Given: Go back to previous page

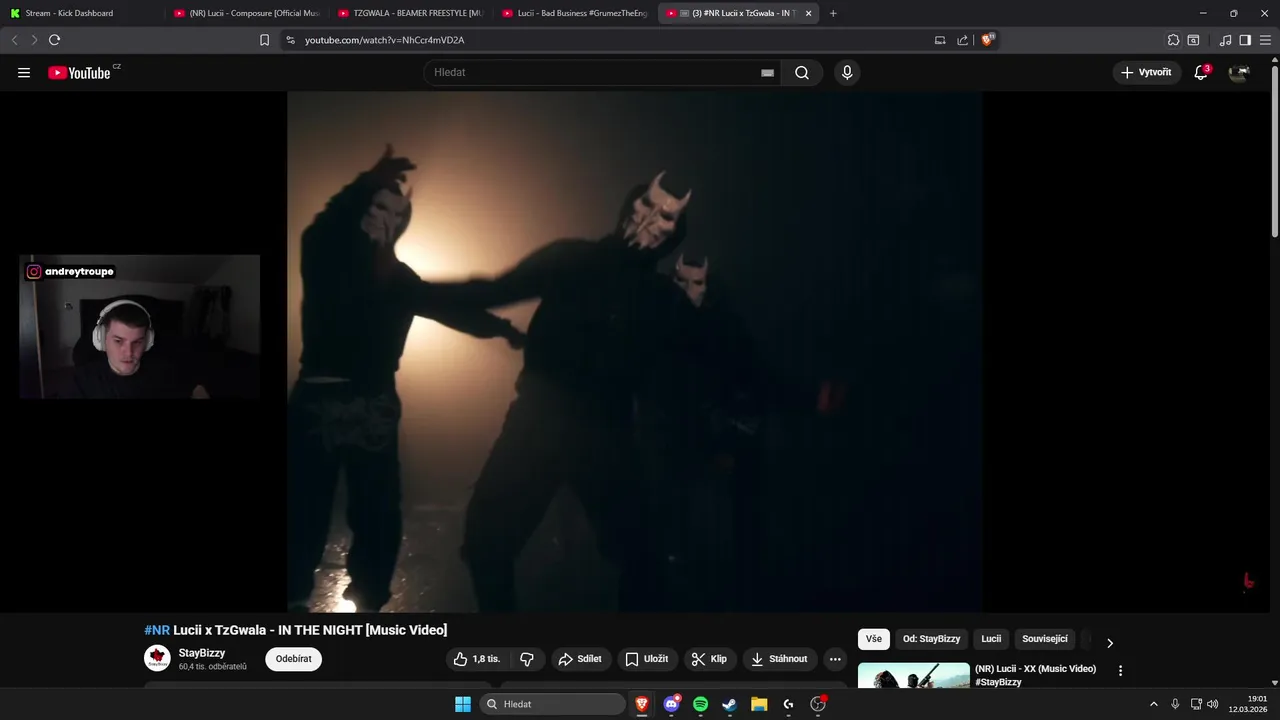Looking at the screenshot, I should click(14, 40).
